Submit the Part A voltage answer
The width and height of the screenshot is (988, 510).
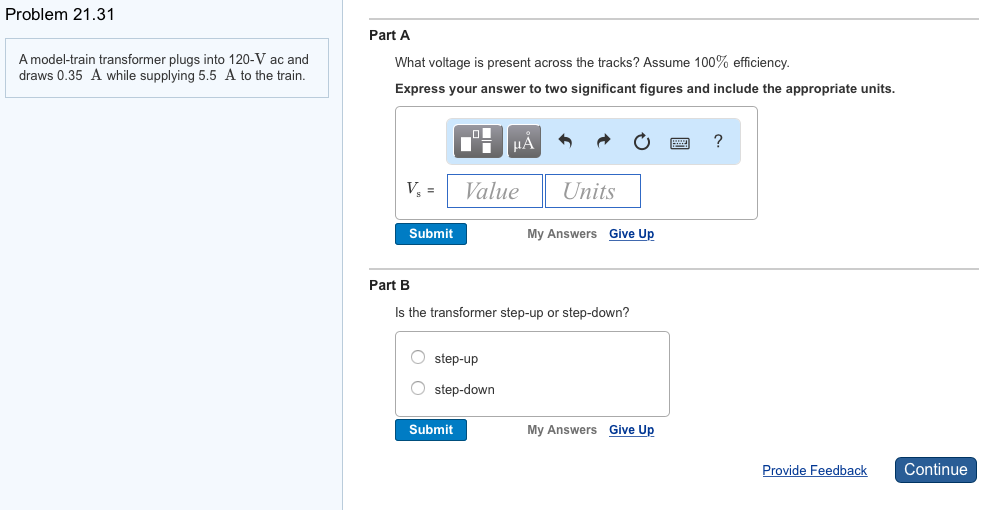tap(430, 234)
